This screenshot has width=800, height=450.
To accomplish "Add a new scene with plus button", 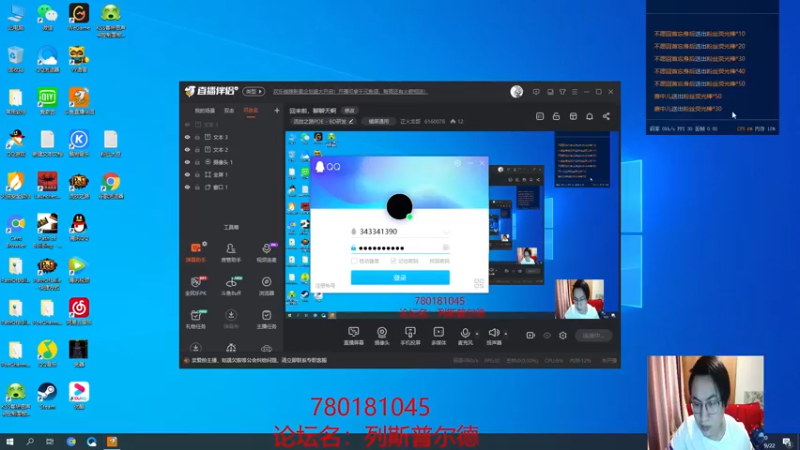I will tap(277, 110).
